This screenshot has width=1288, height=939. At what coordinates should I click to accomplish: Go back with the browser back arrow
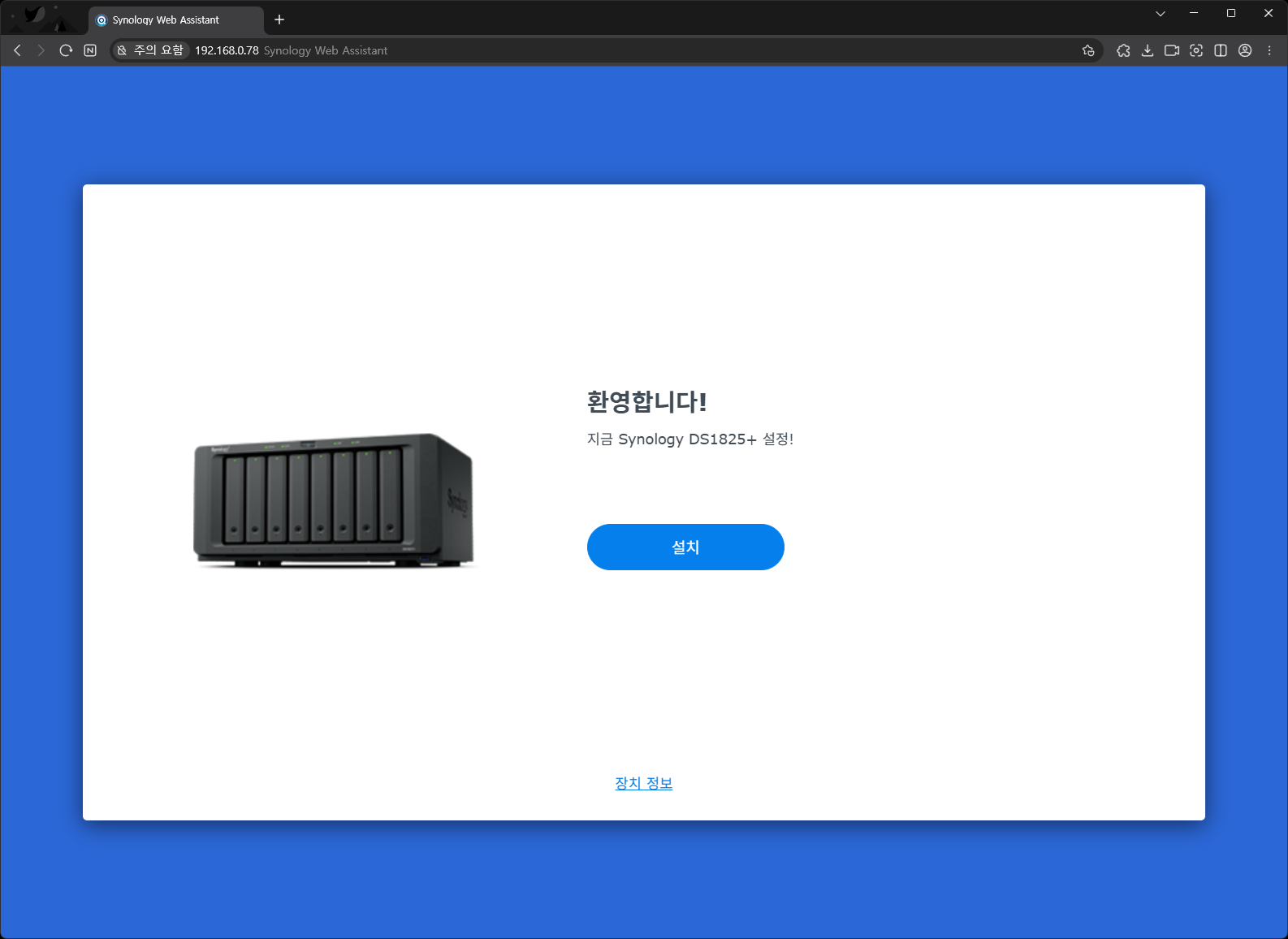click(x=17, y=50)
